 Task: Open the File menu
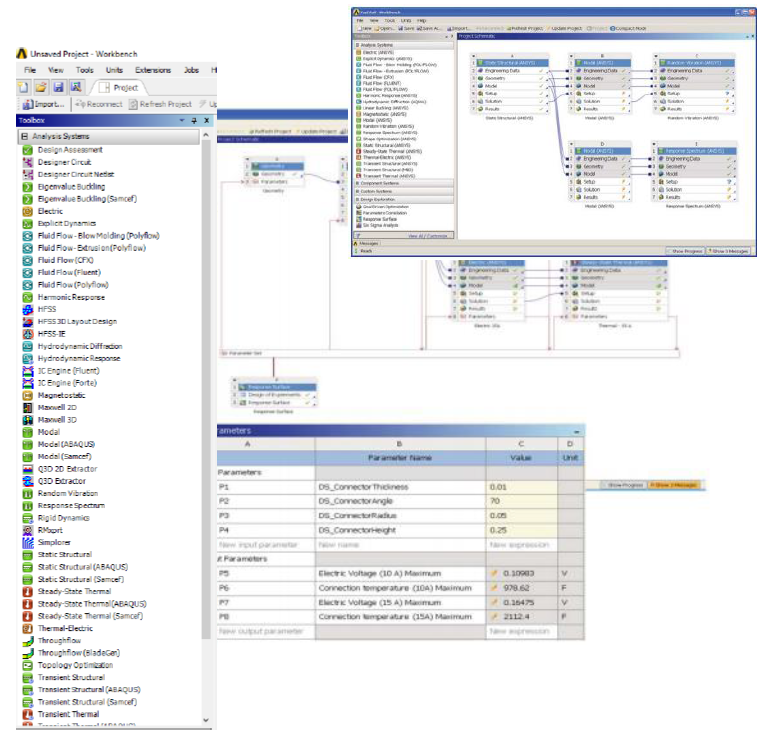tap(30, 70)
